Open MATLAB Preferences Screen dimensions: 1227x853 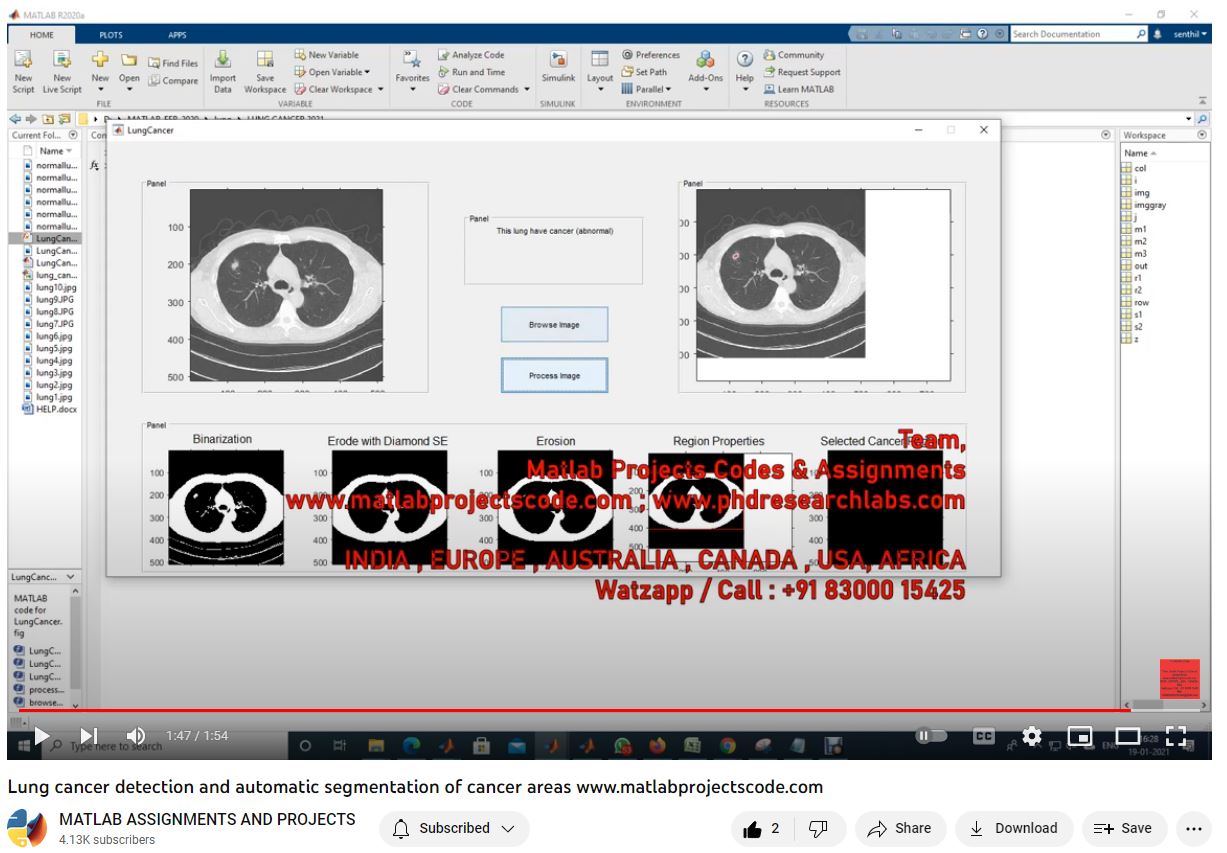pos(650,55)
